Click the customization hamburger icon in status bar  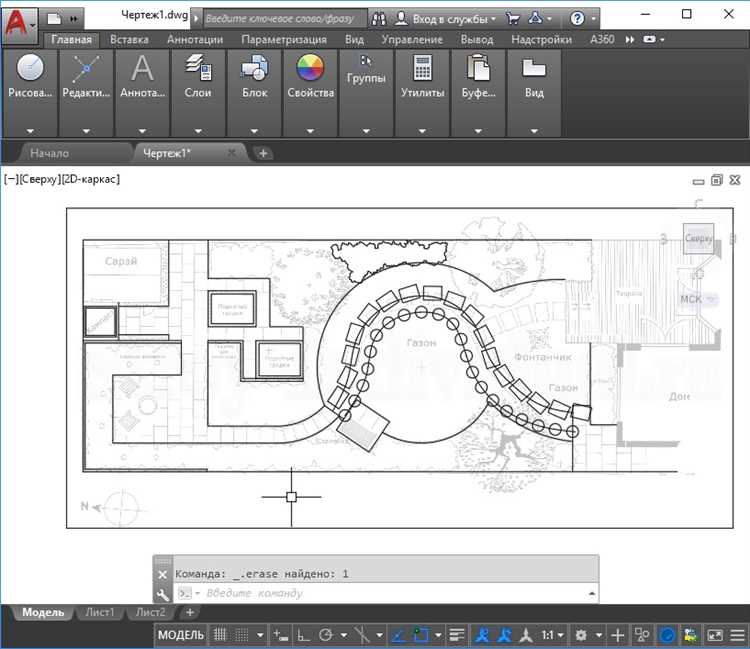click(x=736, y=635)
